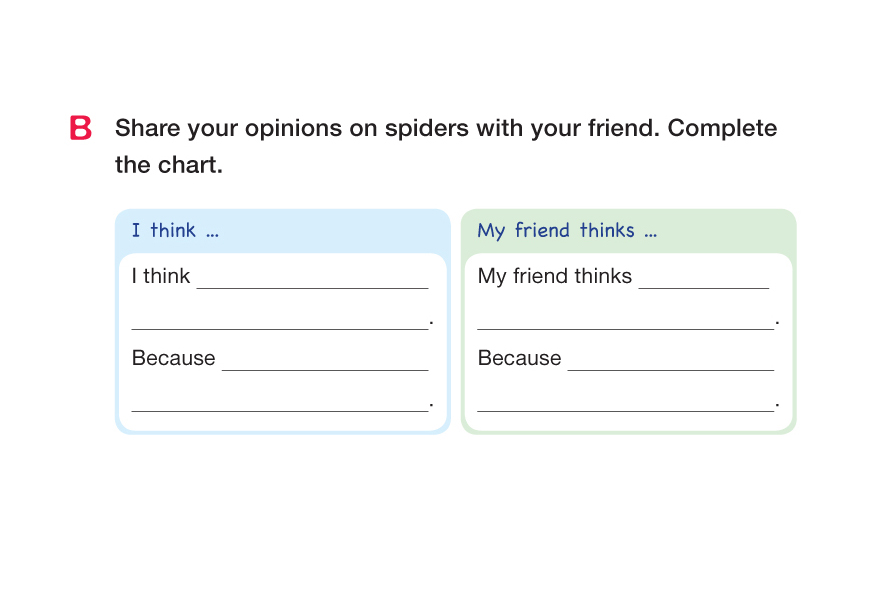The image size is (873, 612).
Task: Click the last blank line in green box
Action: click(x=626, y=405)
